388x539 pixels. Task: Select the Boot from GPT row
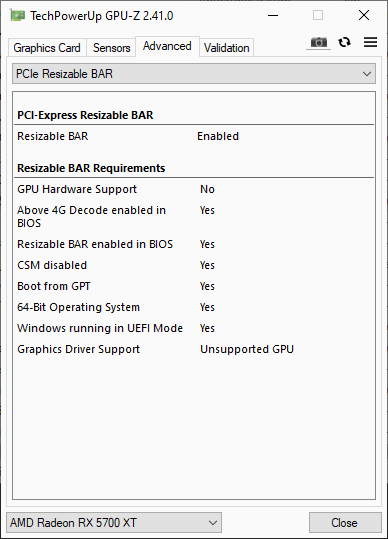194,286
